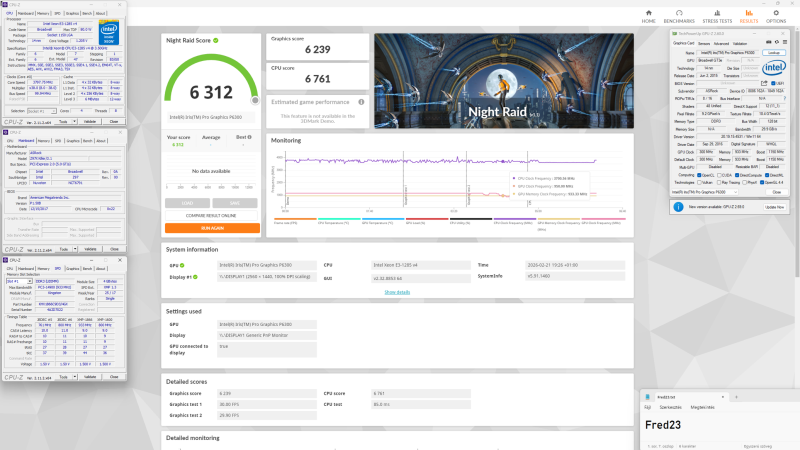Select Graphics tab in CPU-Z Mainboard window
Screen dimensions: 800x450
[x=73, y=140]
